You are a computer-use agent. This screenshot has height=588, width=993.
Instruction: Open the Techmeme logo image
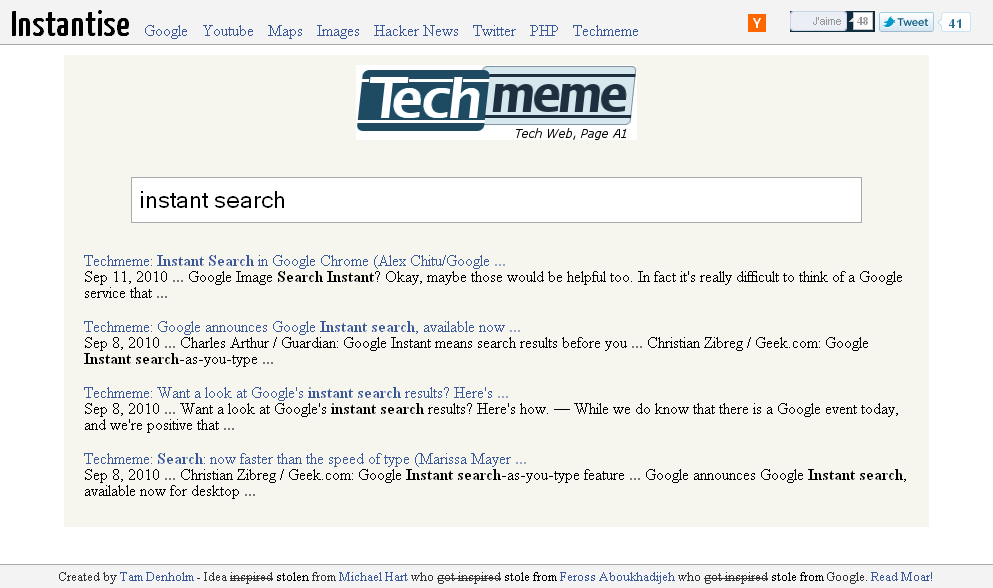(x=496, y=103)
